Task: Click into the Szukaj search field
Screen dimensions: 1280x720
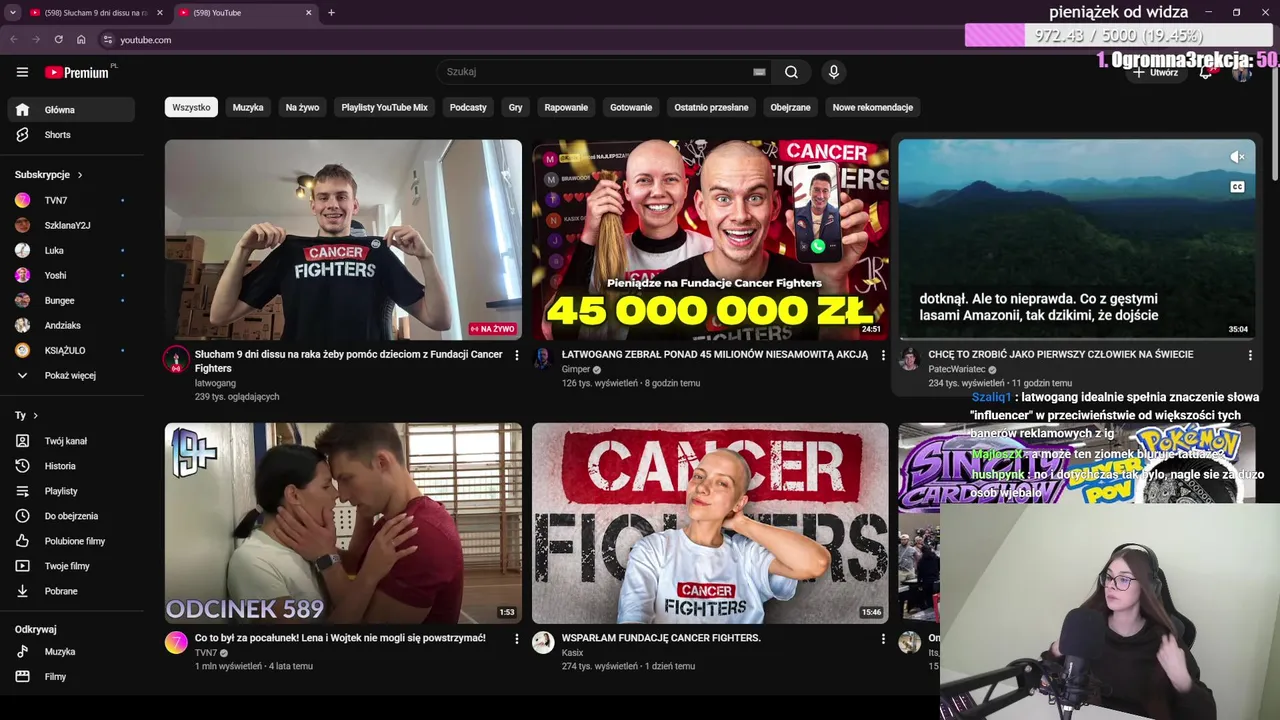Action: click(596, 72)
